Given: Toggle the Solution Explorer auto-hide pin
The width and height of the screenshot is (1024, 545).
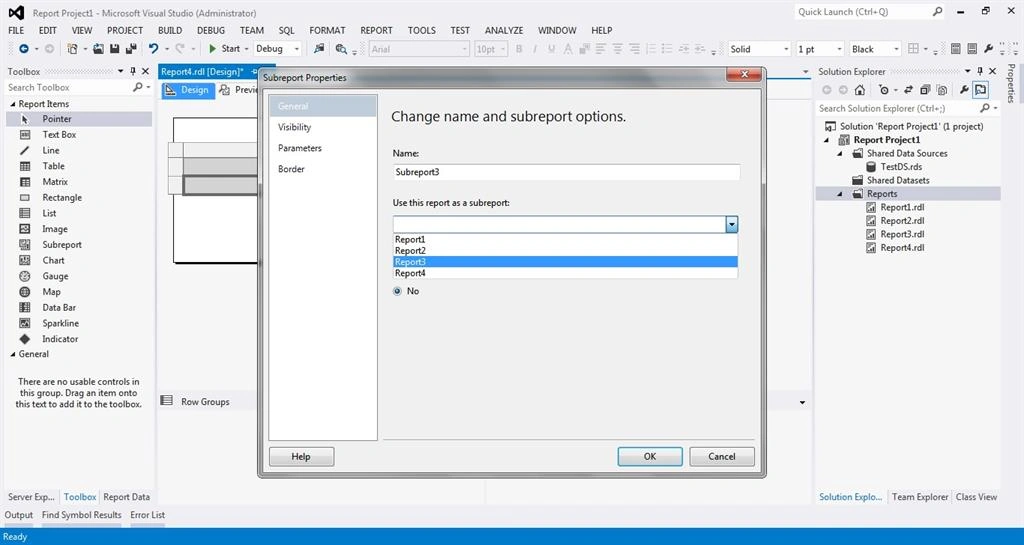Looking at the screenshot, I should [x=980, y=71].
